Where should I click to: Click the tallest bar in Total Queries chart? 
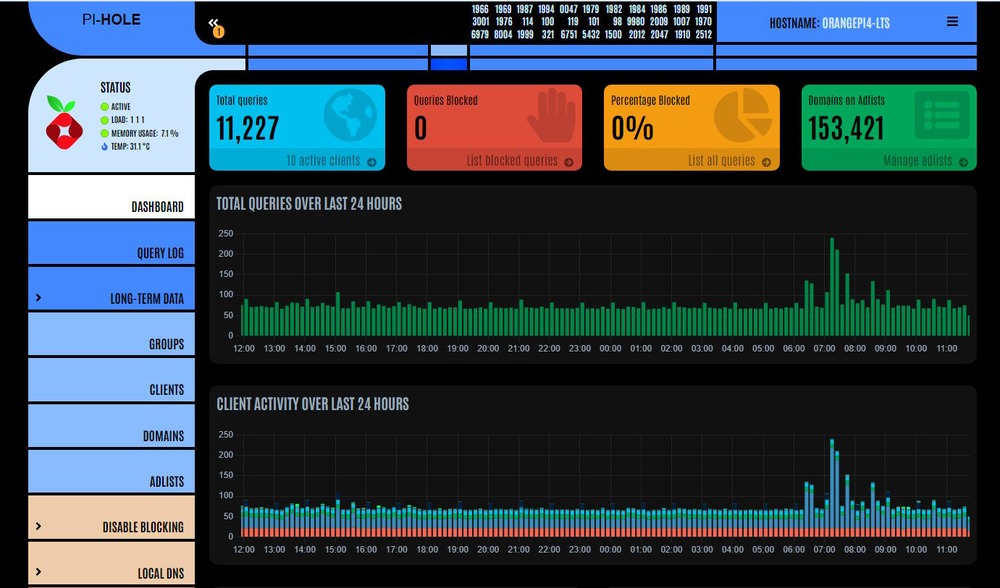point(832,287)
